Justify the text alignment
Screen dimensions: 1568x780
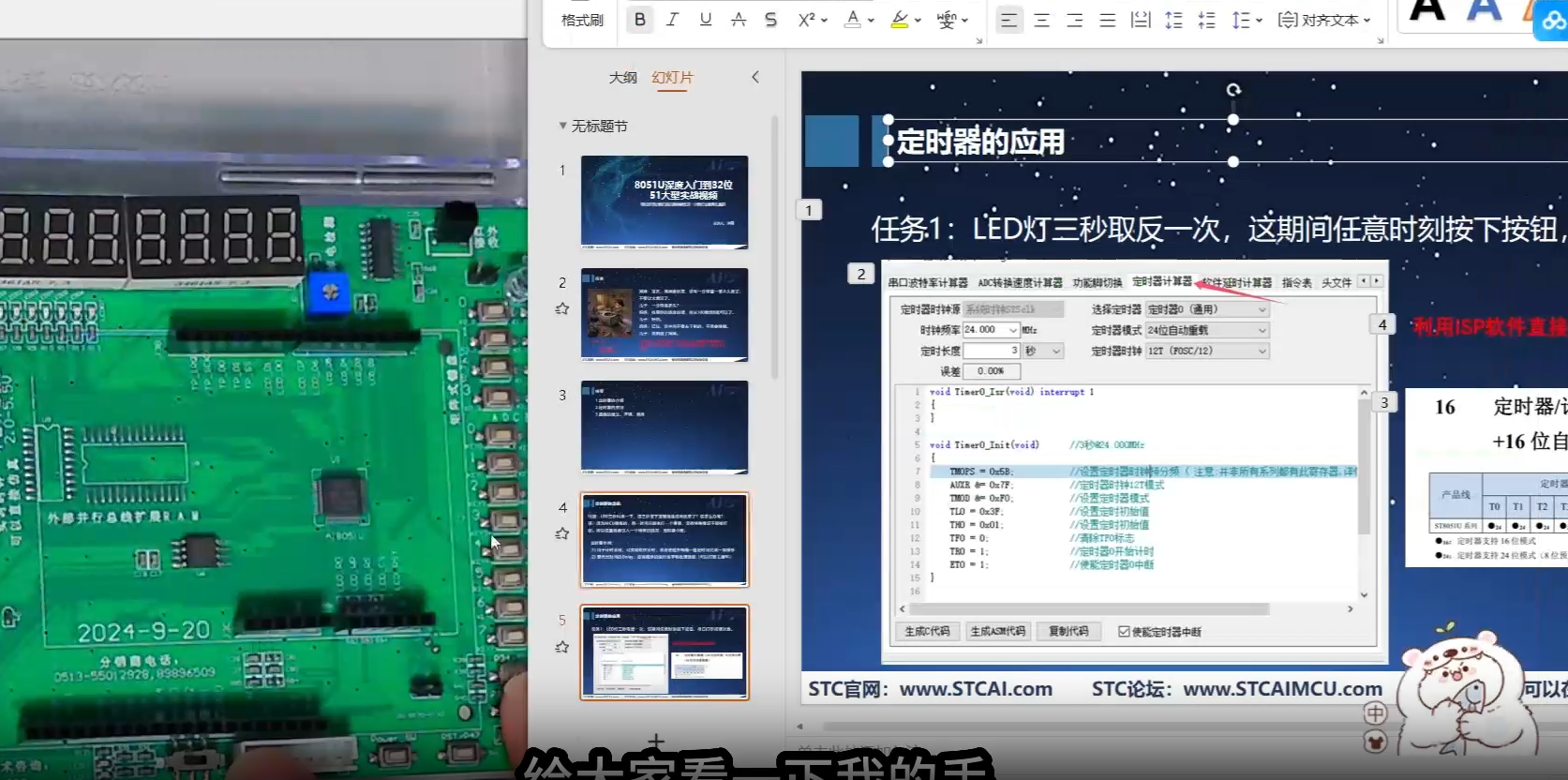click(x=1107, y=20)
